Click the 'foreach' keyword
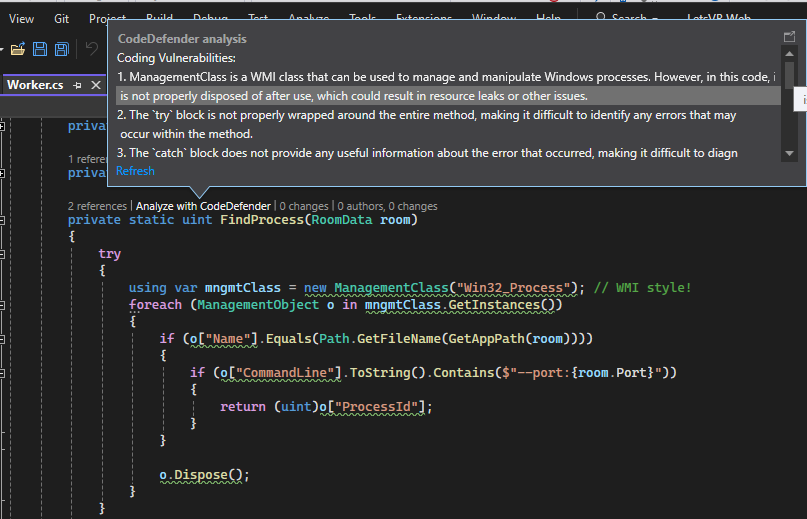807x519 pixels. 155,305
